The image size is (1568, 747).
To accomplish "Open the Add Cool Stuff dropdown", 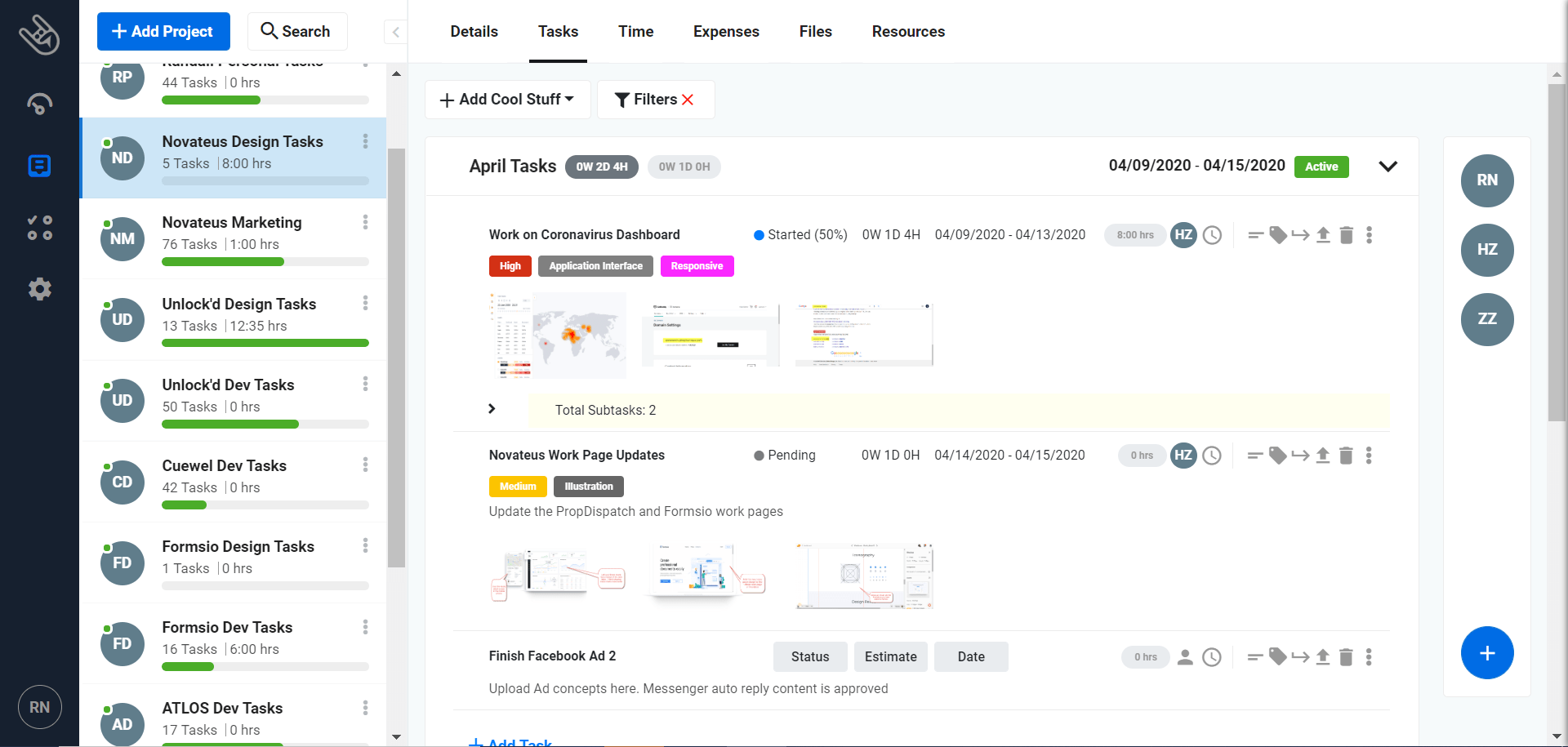I will click(507, 100).
